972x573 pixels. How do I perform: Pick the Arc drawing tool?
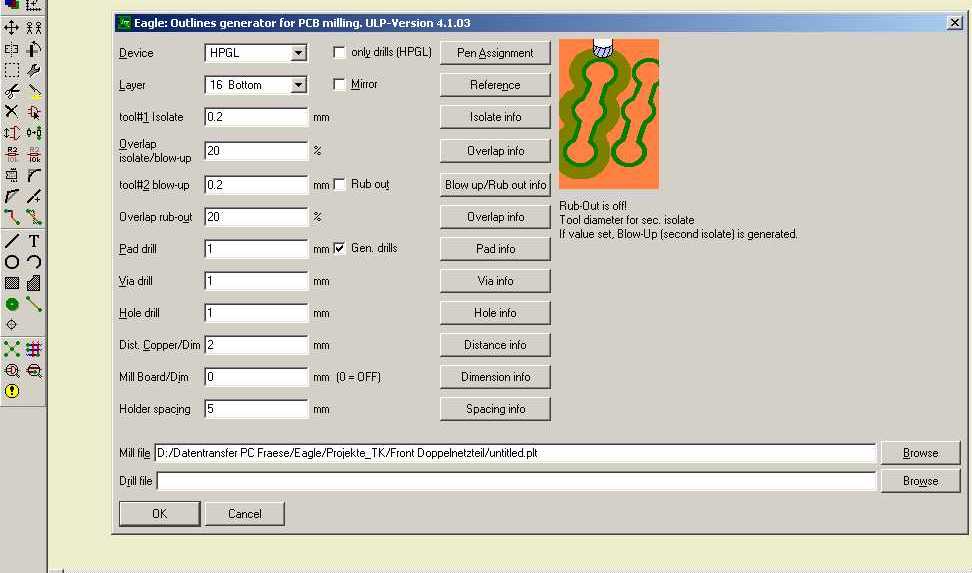coord(34,262)
